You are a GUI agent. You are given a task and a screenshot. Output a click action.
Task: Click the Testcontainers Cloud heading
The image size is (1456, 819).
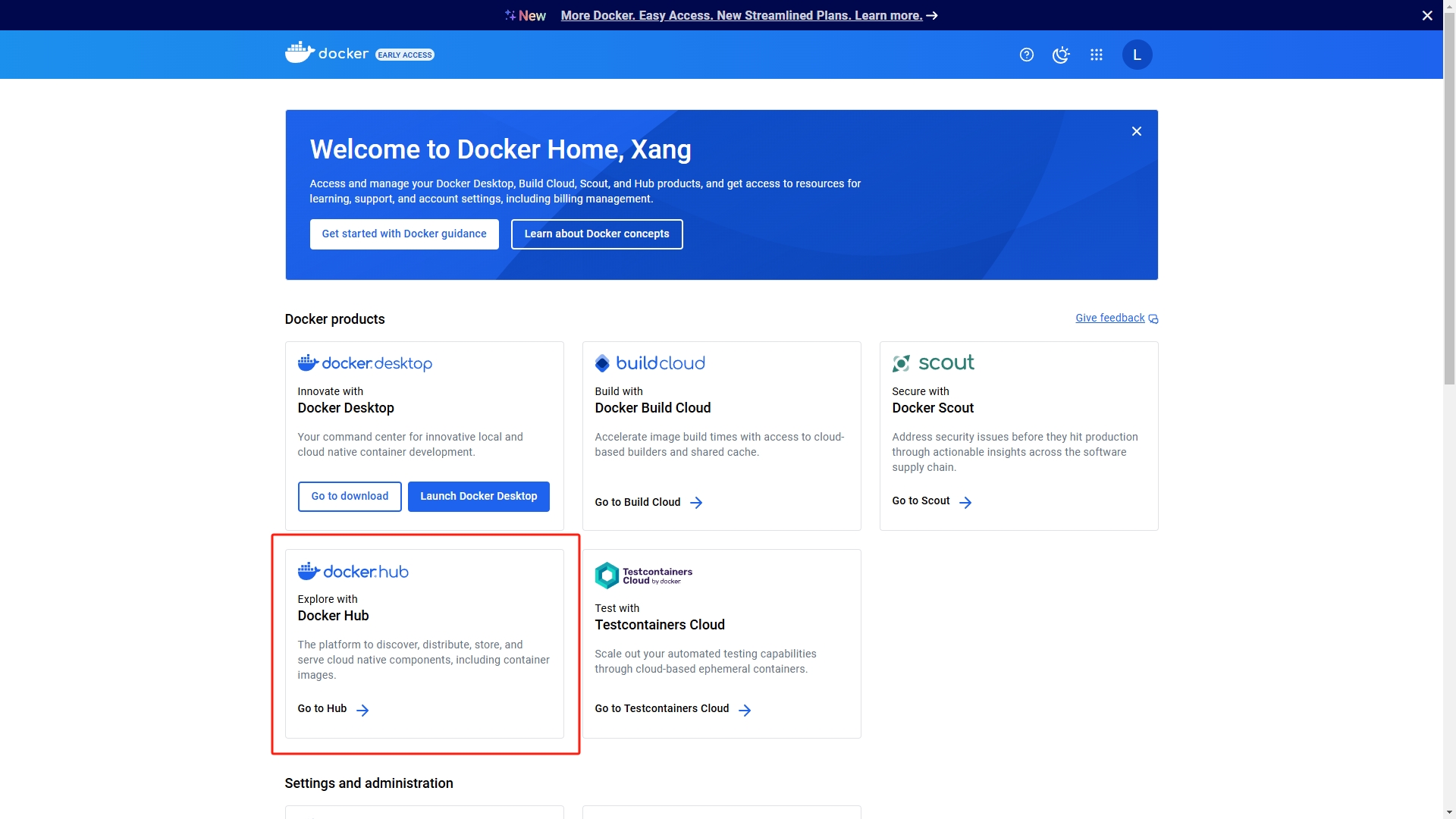point(660,625)
